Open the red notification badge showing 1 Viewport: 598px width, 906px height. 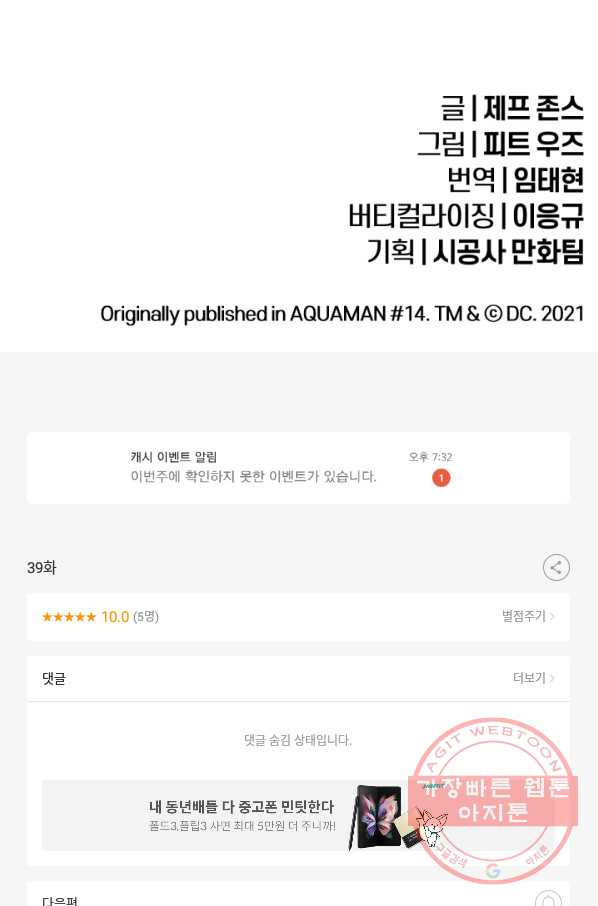pos(441,478)
